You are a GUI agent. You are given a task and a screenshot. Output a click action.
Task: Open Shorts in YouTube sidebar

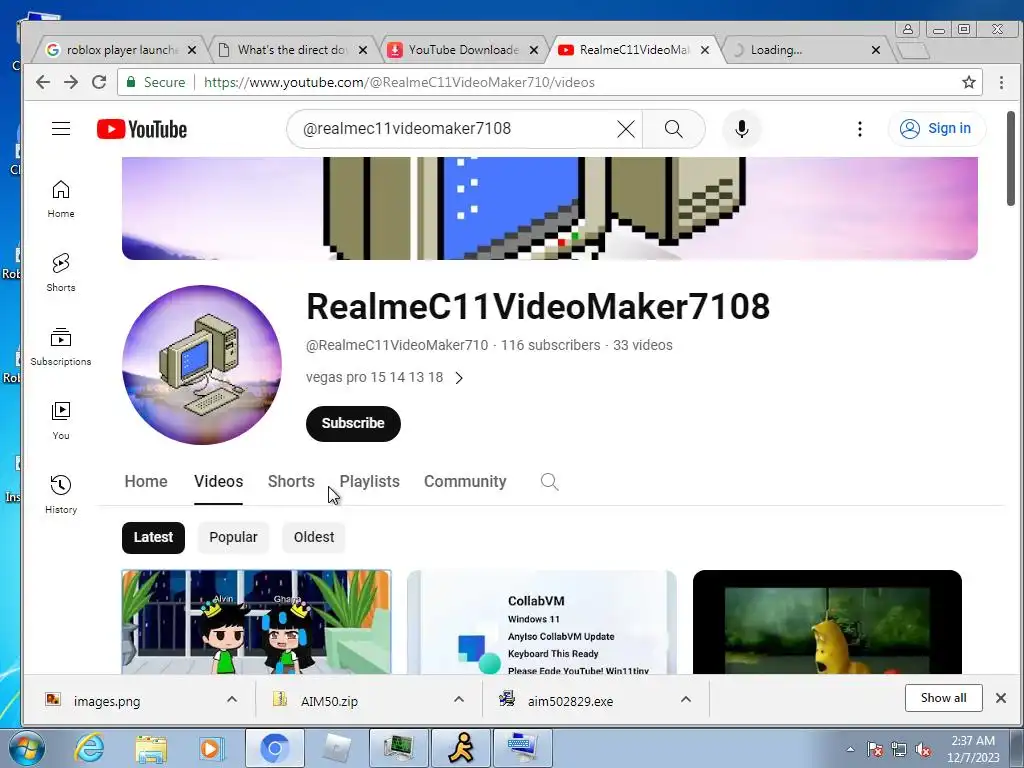pyautogui.click(x=61, y=272)
